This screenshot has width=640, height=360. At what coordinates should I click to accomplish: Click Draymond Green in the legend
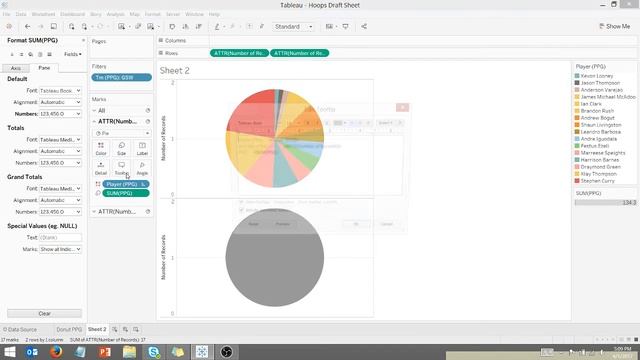click(x=600, y=167)
